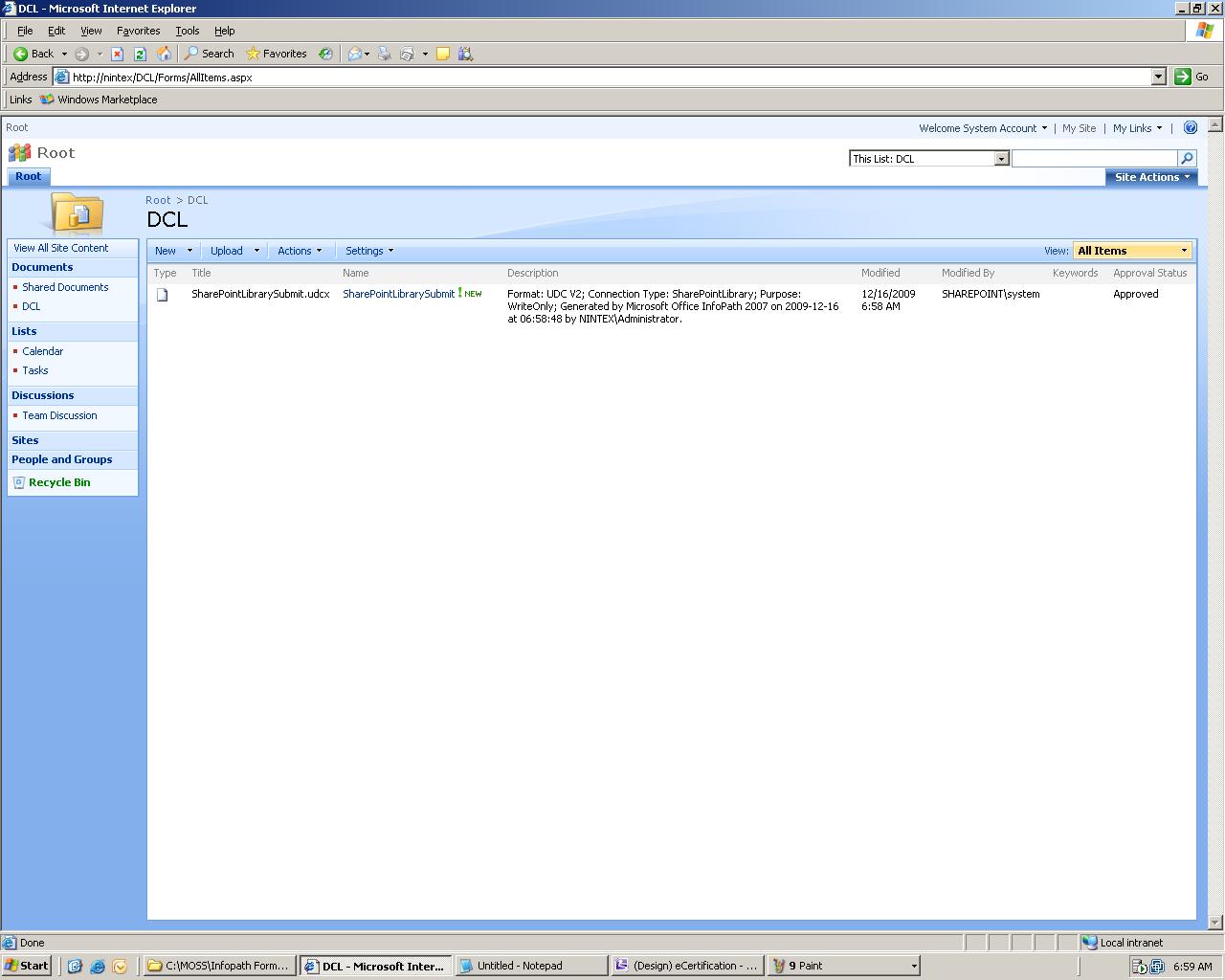Click View All Site Content link
Screen dimensions: 1225x980
[x=60, y=248]
